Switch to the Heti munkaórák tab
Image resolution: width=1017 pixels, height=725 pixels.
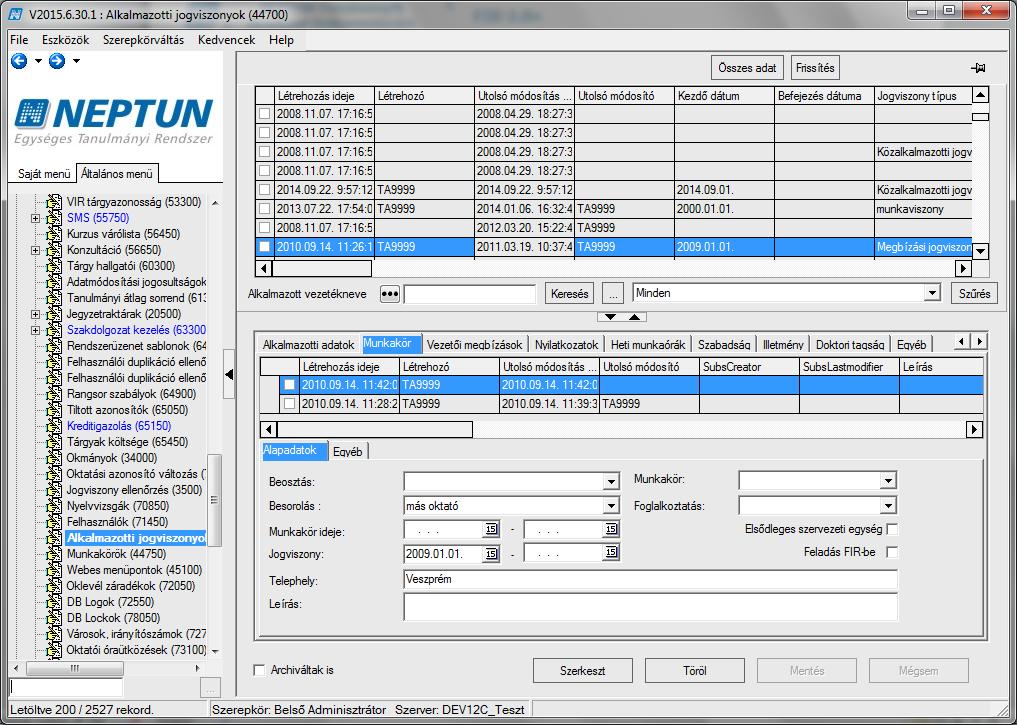point(648,345)
